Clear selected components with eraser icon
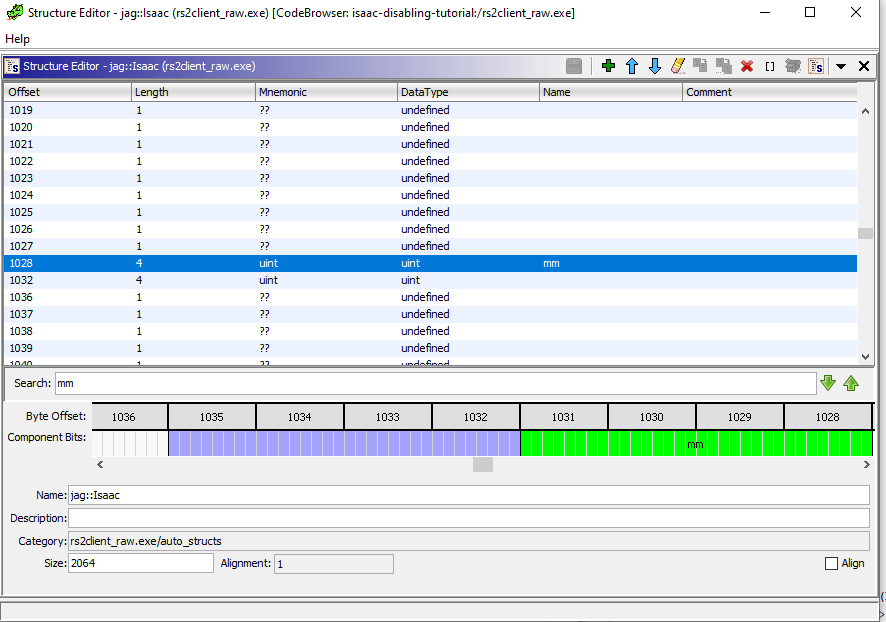The image size is (886, 622). point(678,66)
